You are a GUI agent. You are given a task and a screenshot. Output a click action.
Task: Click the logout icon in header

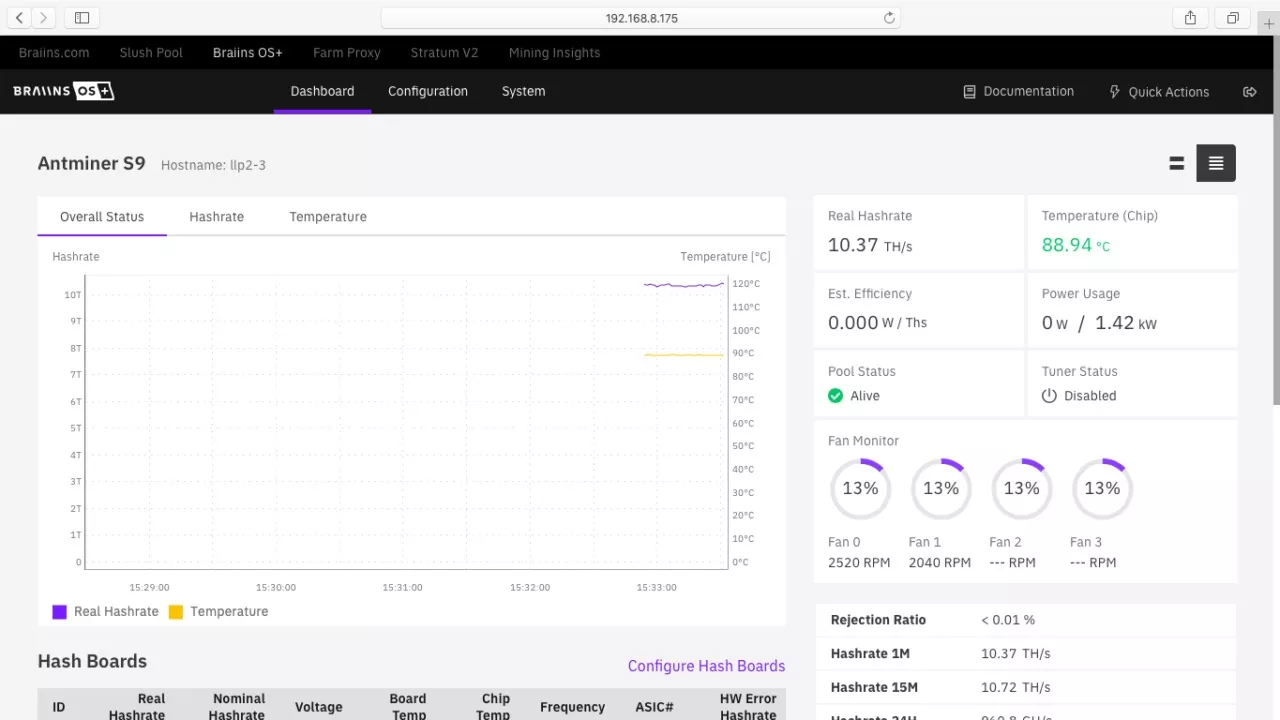(x=1249, y=92)
